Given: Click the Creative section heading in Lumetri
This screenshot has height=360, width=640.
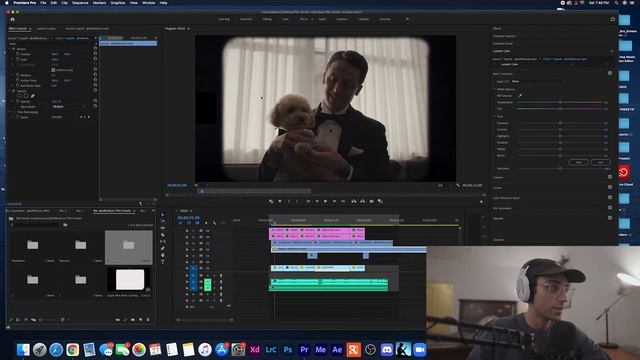Looking at the screenshot, I should pos(498,177).
